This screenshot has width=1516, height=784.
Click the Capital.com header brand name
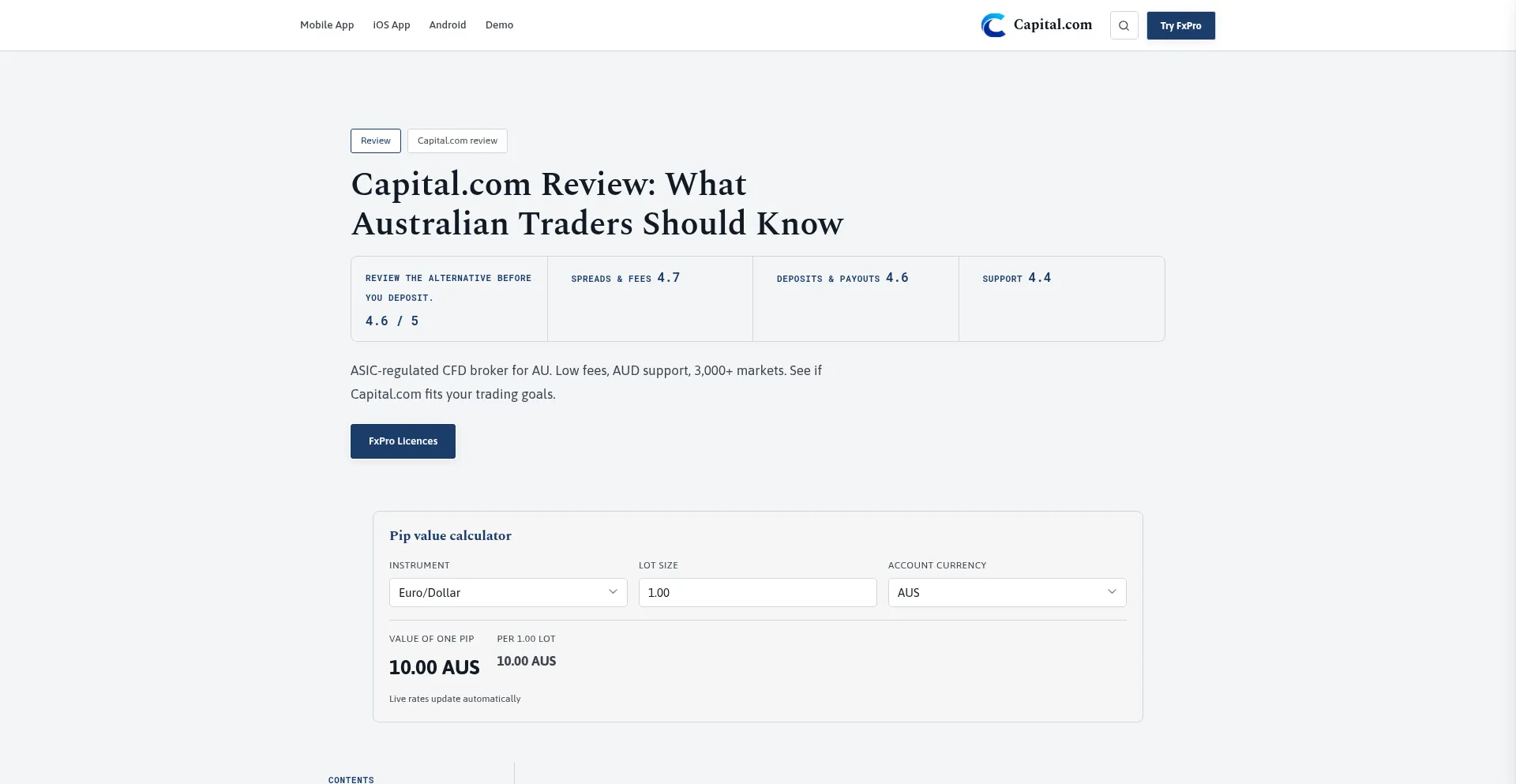(x=1053, y=24)
